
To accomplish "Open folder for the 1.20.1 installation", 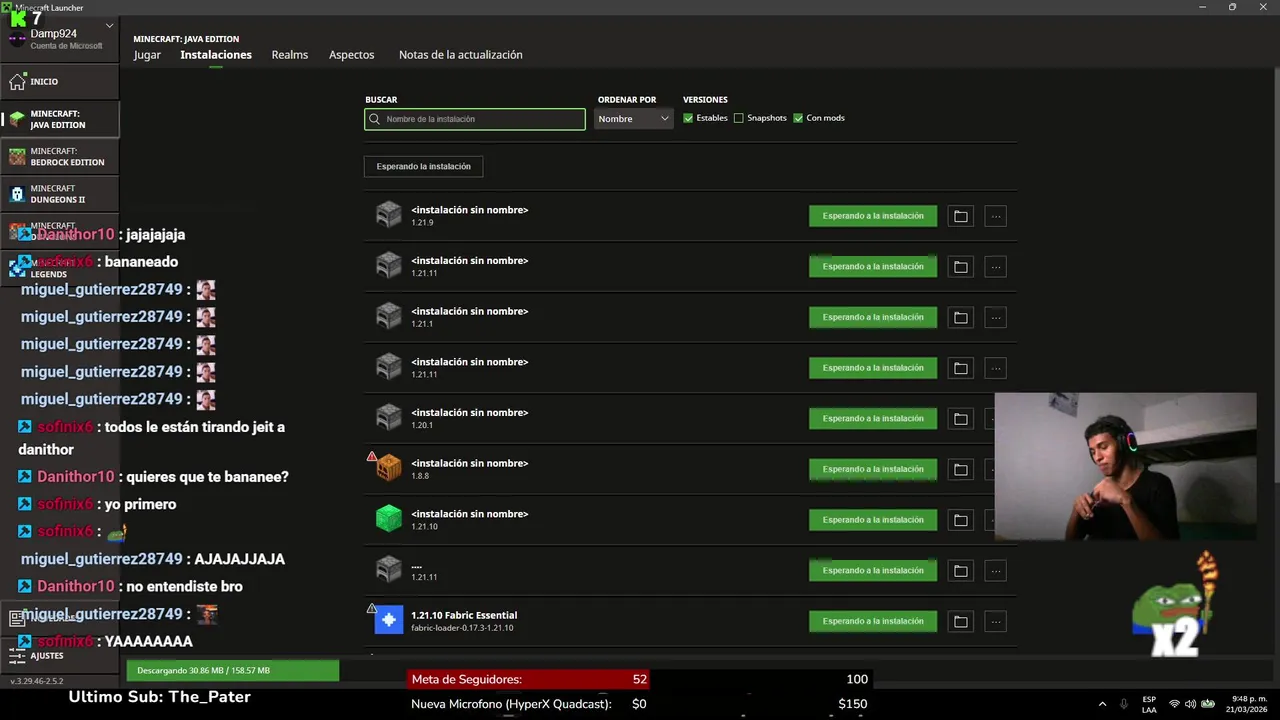I will tap(960, 419).
